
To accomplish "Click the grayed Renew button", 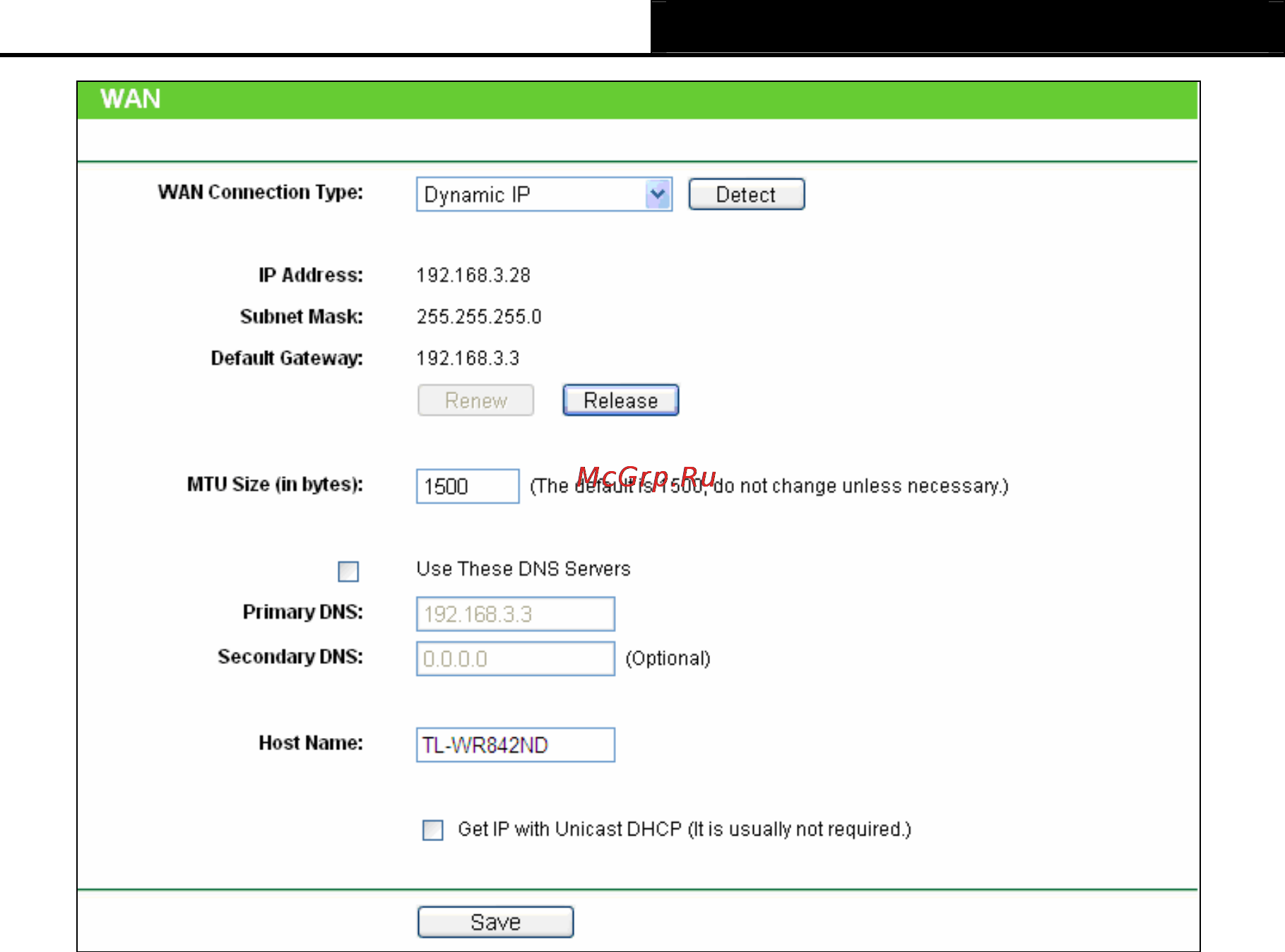I will [476, 400].
